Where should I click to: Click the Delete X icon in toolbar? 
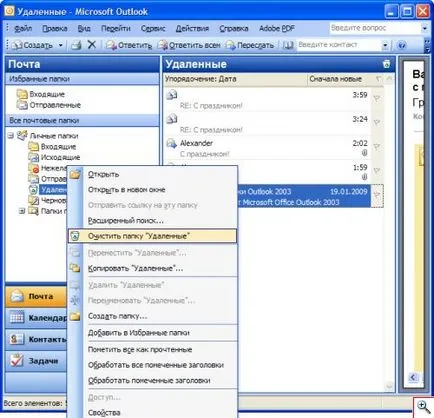pyautogui.click(x=92, y=45)
